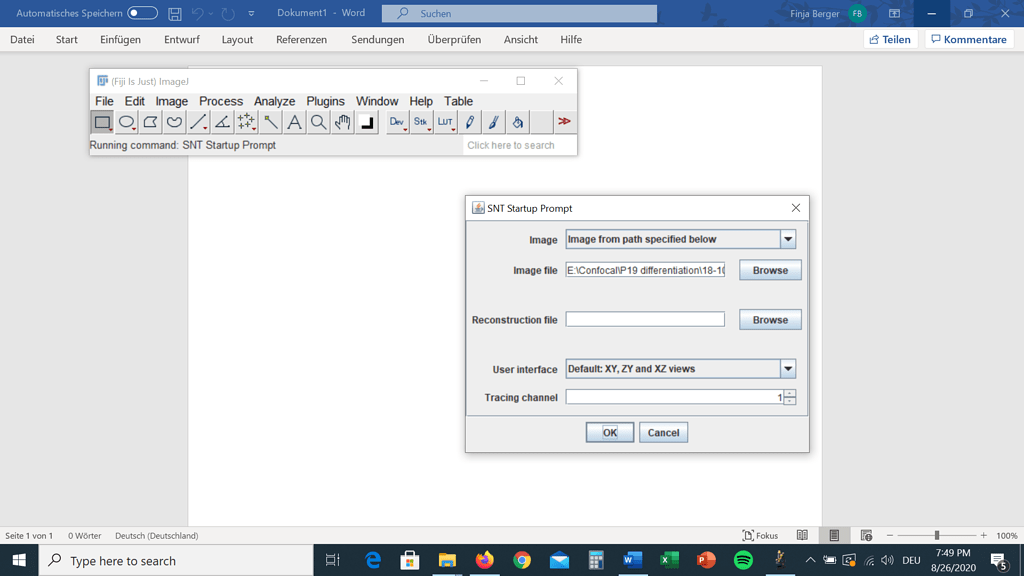
Task: Activate the scrolling hand tool
Action: point(342,122)
